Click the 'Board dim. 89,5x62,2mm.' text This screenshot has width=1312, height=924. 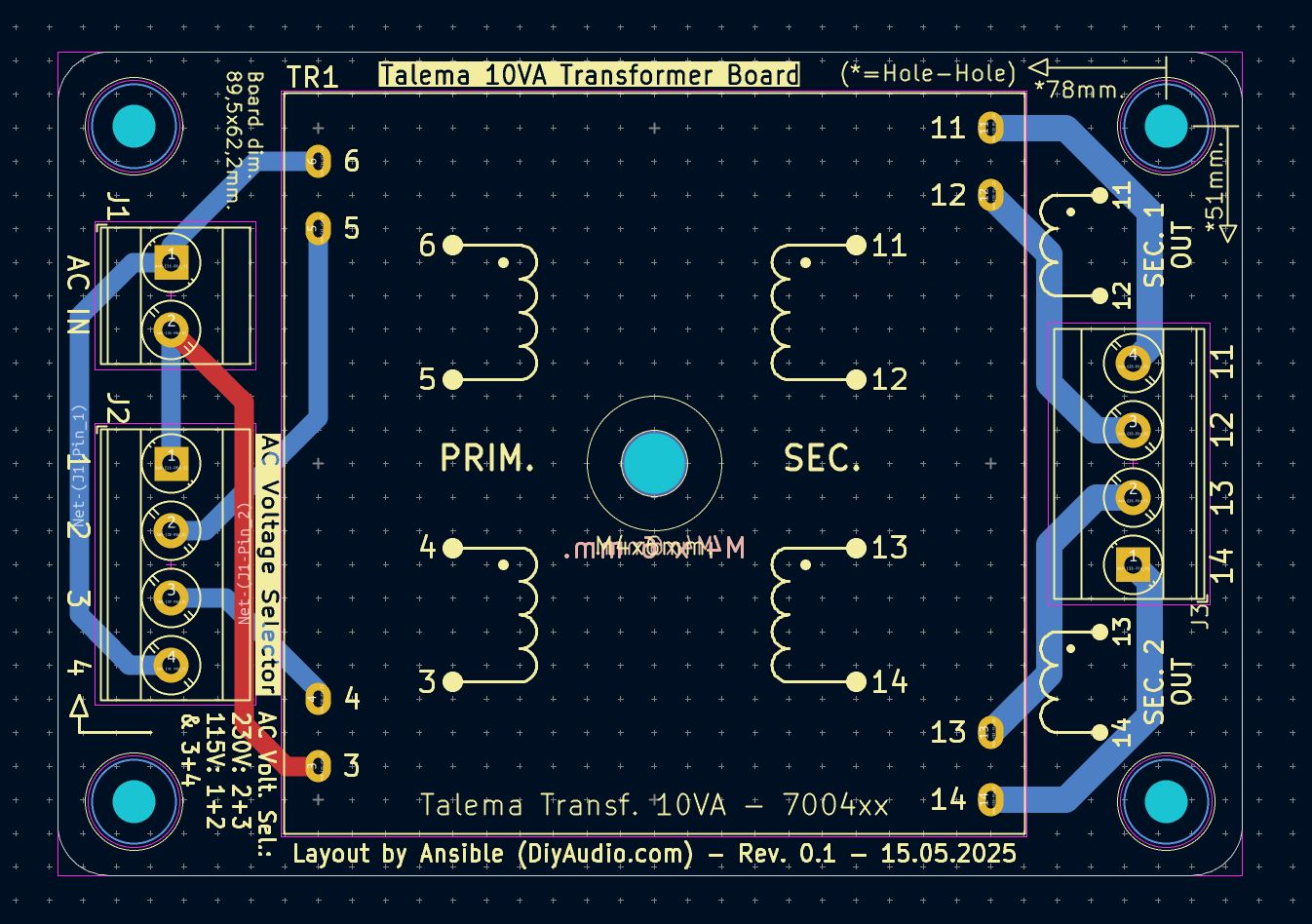244,139
